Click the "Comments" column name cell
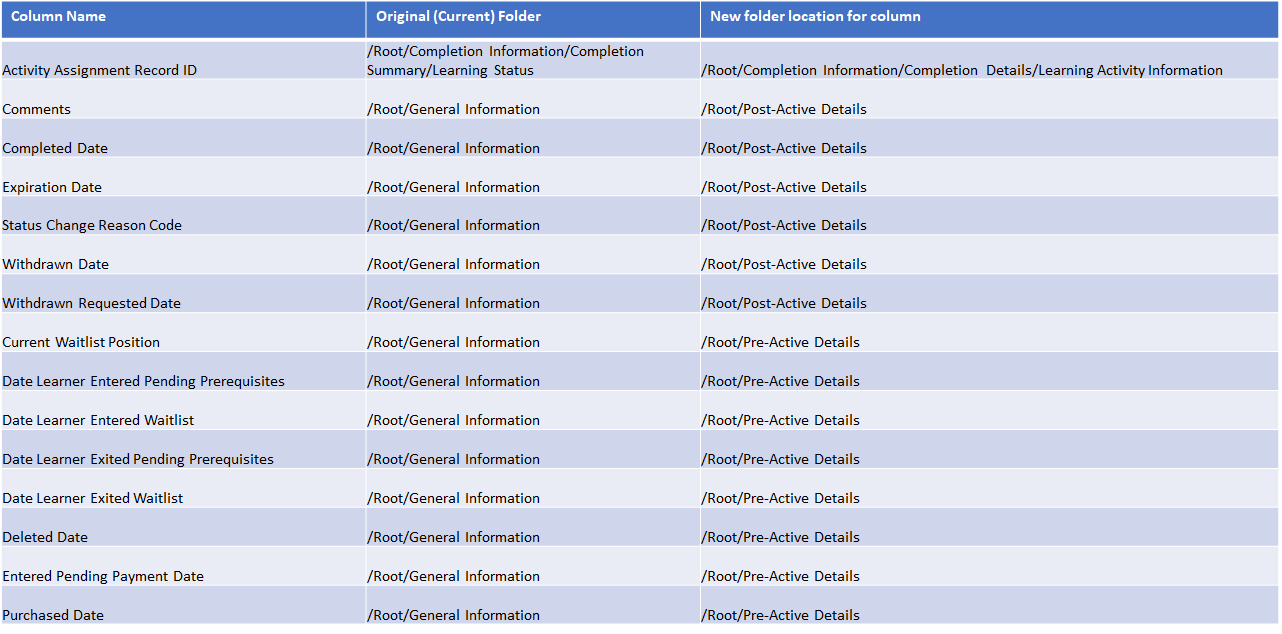This screenshot has width=1282, height=634. [37, 109]
